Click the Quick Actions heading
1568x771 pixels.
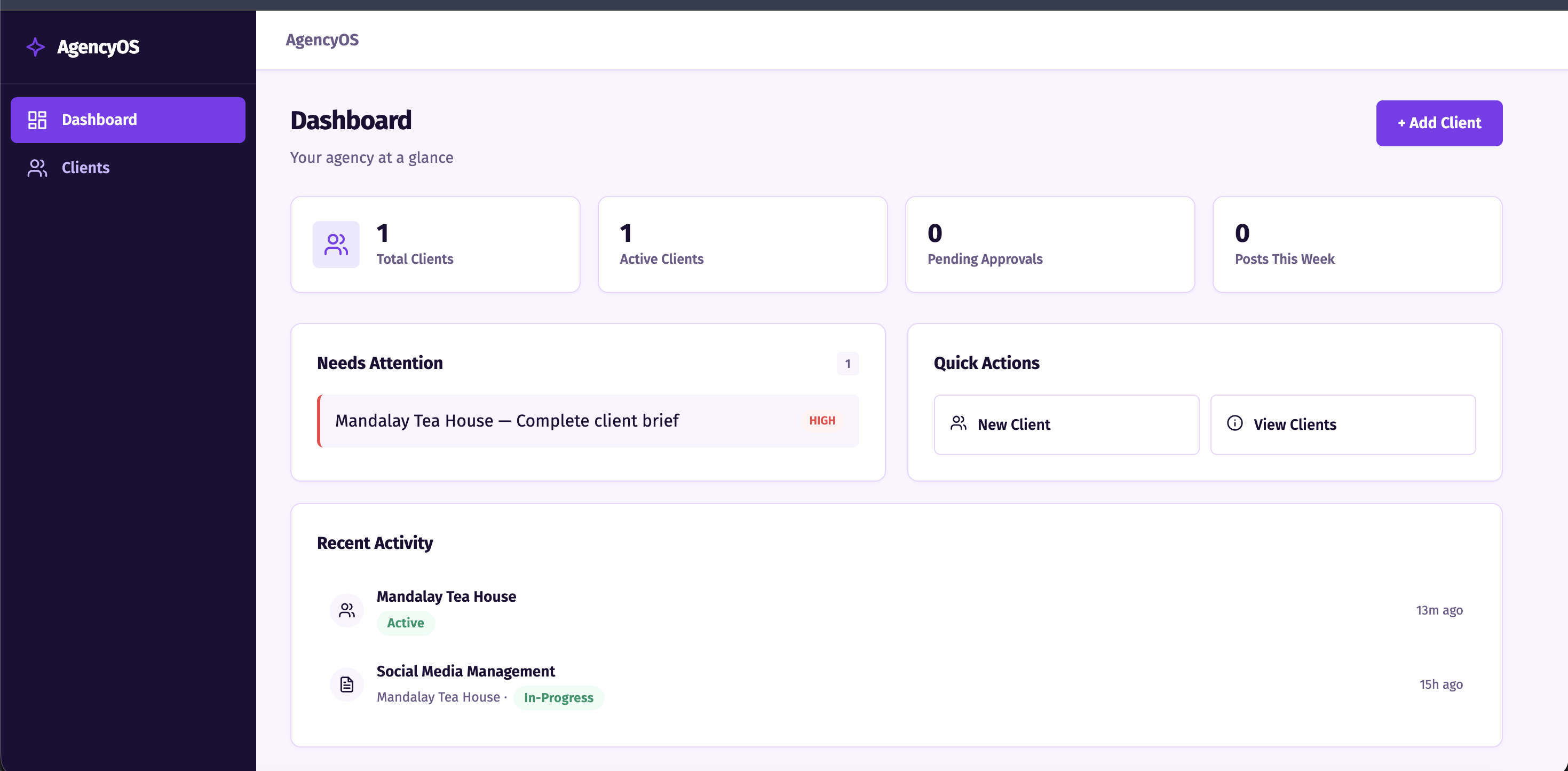(x=986, y=363)
